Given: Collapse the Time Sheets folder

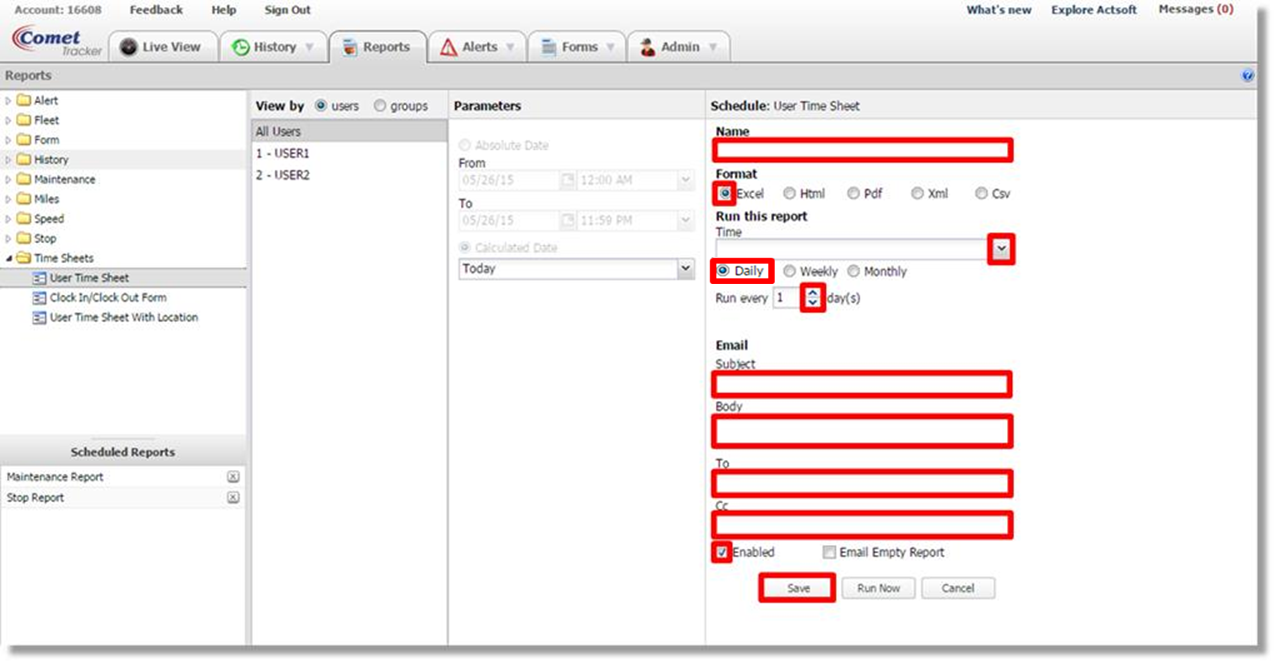Looking at the screenshot, I should tap(9, 259).
